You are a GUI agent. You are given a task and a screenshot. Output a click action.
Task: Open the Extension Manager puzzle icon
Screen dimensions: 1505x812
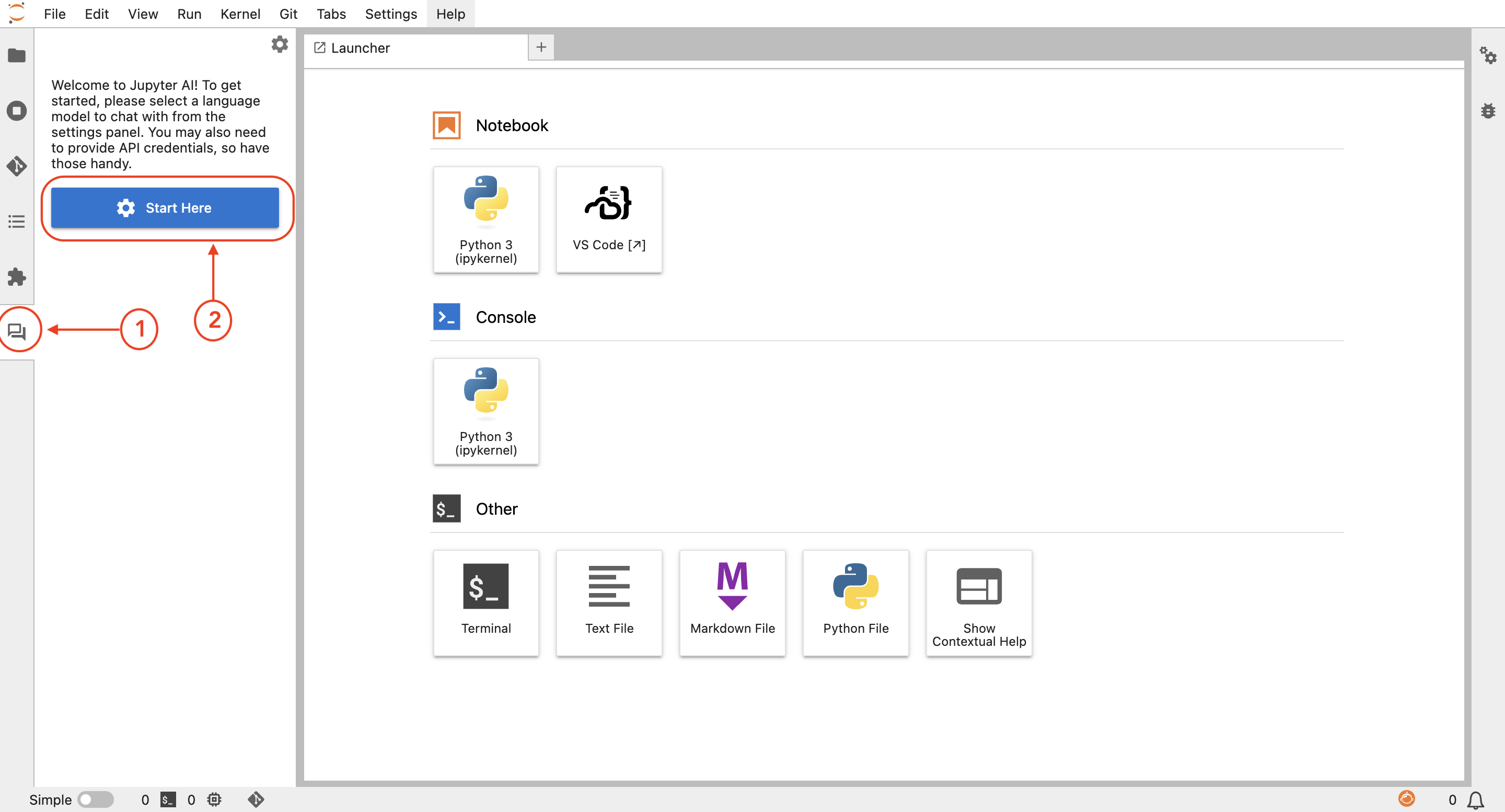[16, 277]
